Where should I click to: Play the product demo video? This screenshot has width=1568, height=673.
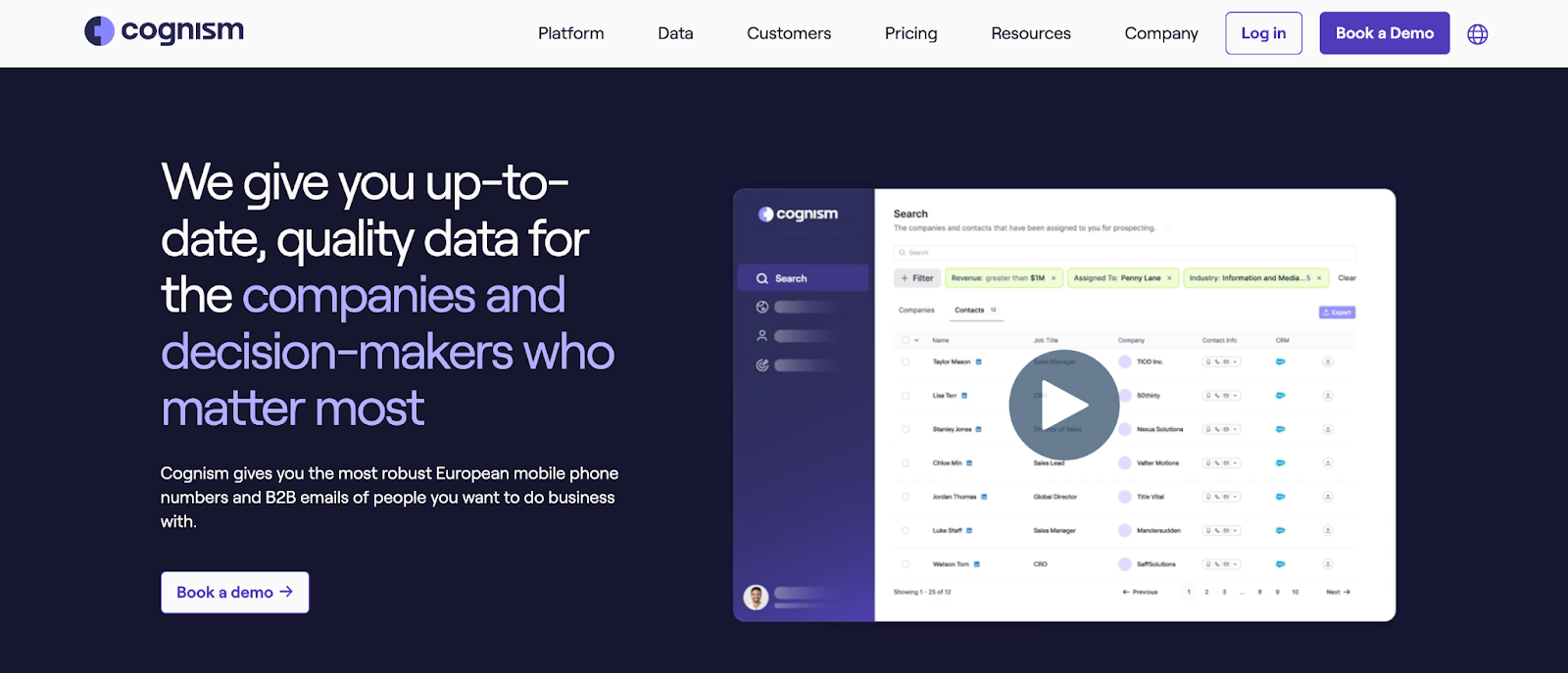pos(1063,405)
